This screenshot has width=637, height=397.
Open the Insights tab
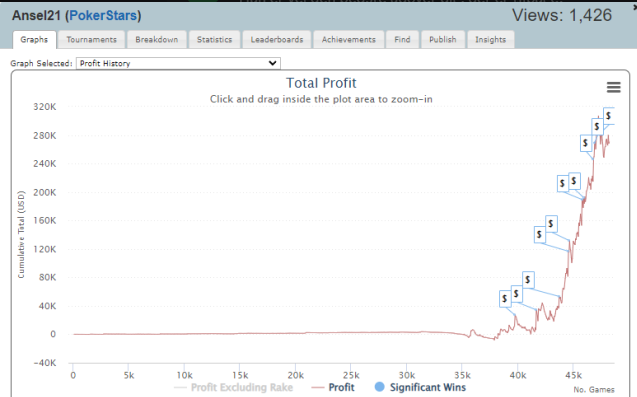coord(490,40)
